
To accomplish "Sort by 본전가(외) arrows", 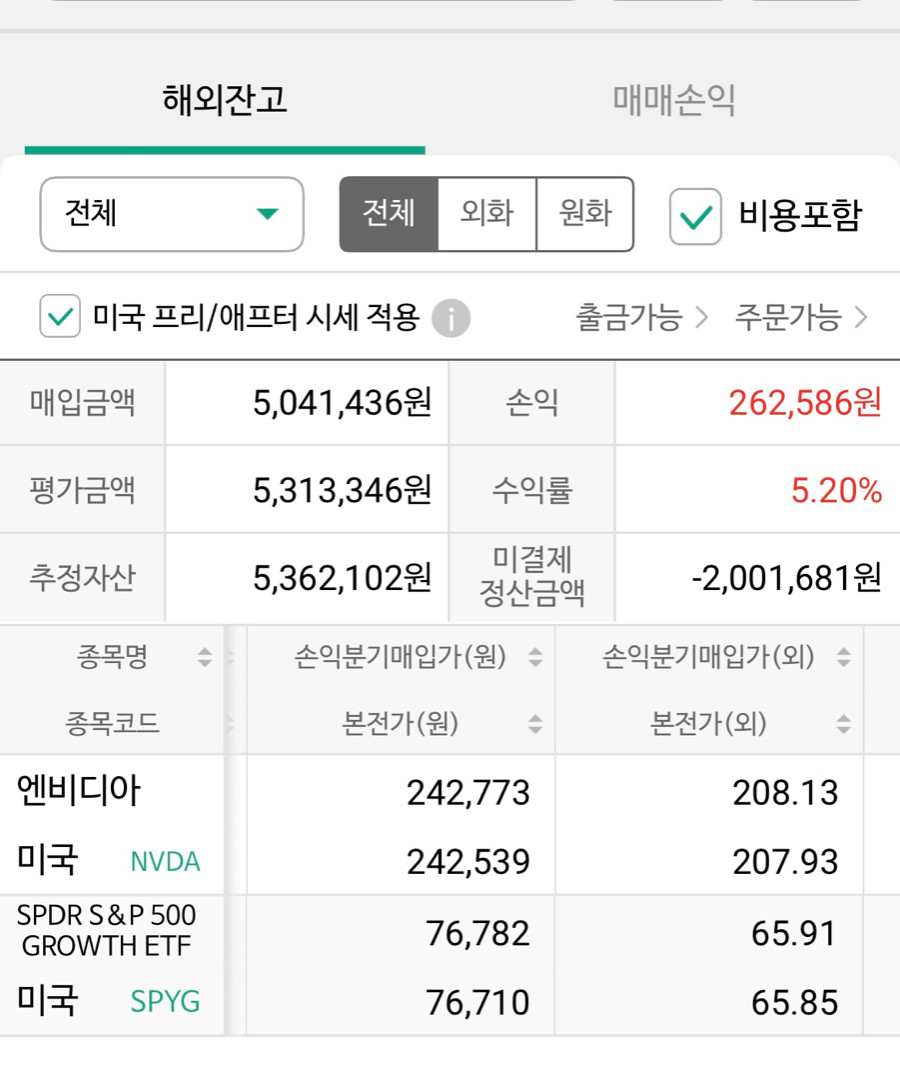I will [x=843, y=724].
